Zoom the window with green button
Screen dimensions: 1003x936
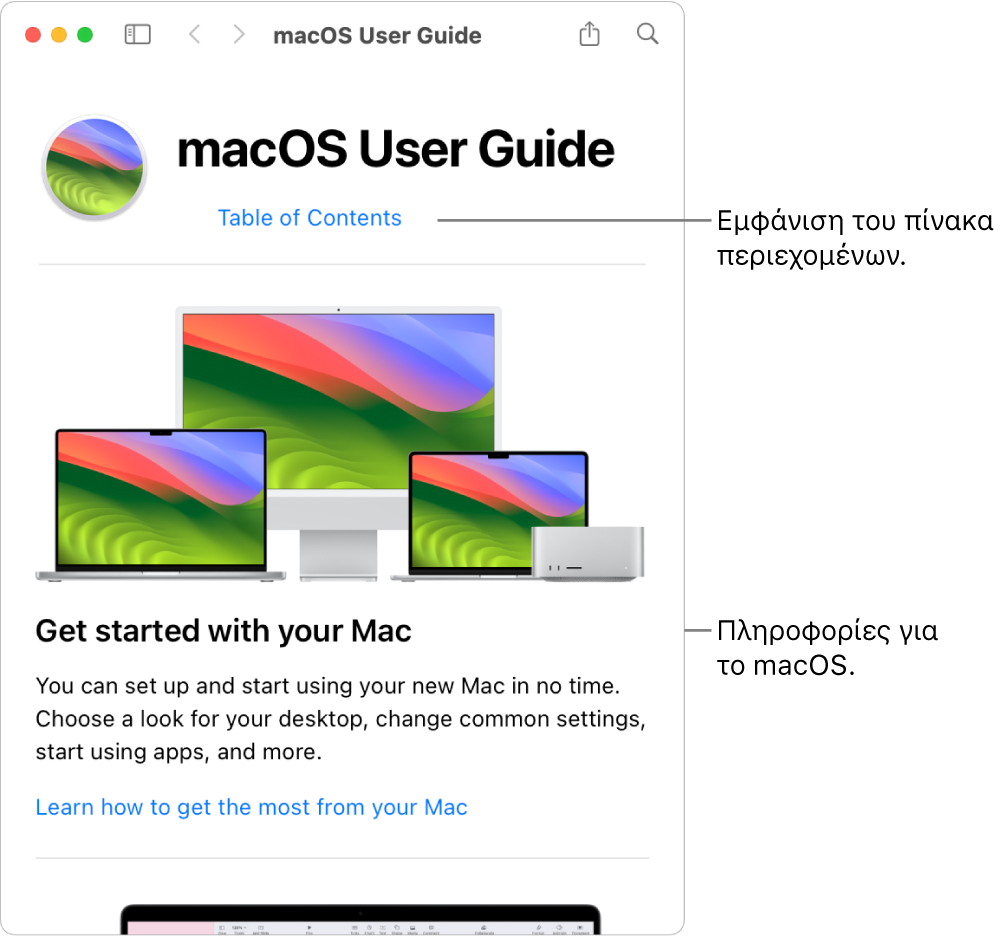[85, 35]
